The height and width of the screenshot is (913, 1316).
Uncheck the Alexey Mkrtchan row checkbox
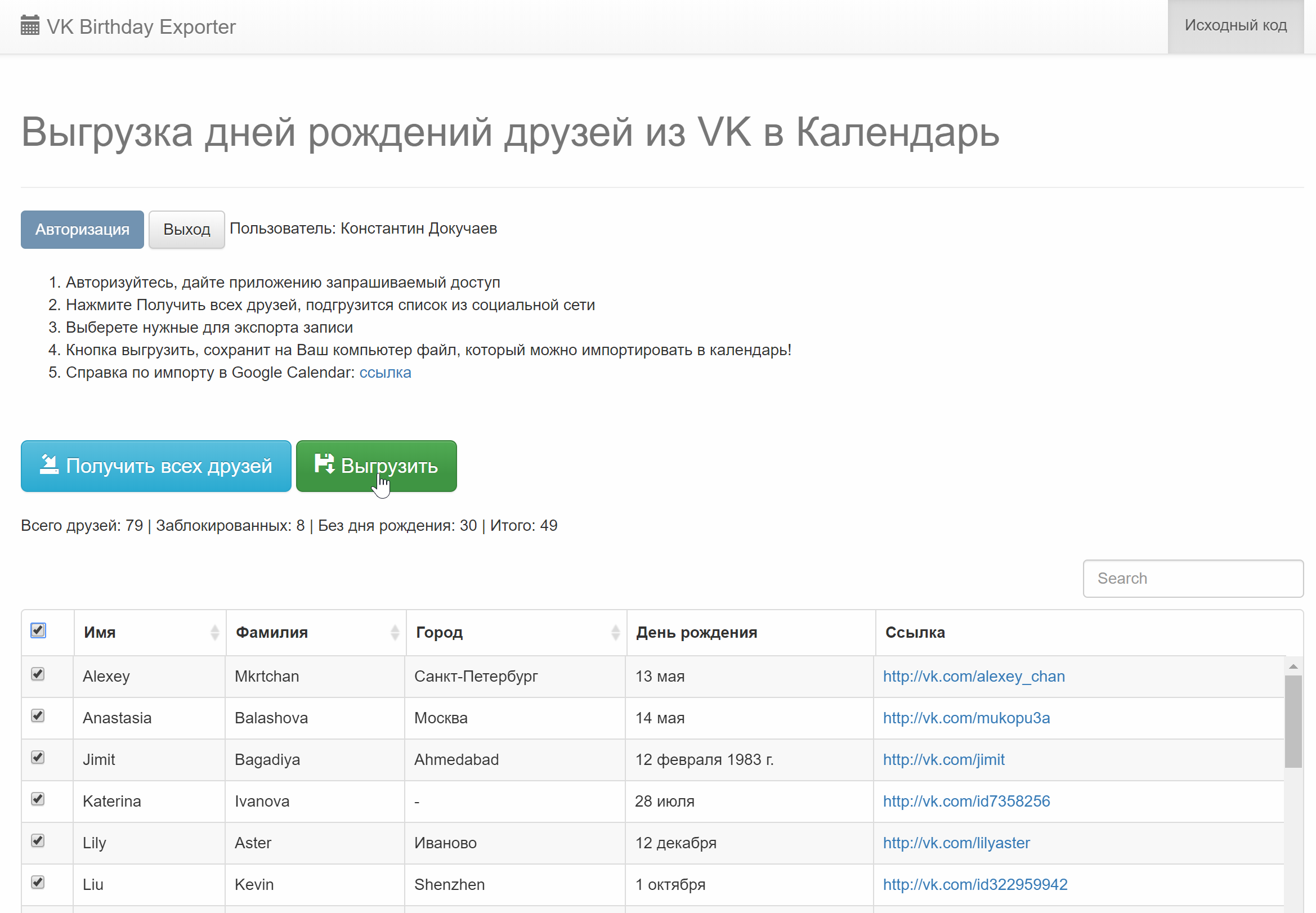pyautogui.click(x=38, y=674)
